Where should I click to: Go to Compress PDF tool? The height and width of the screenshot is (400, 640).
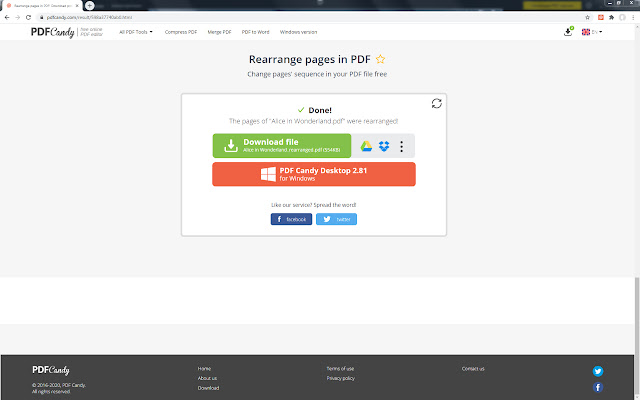point(181,32)
